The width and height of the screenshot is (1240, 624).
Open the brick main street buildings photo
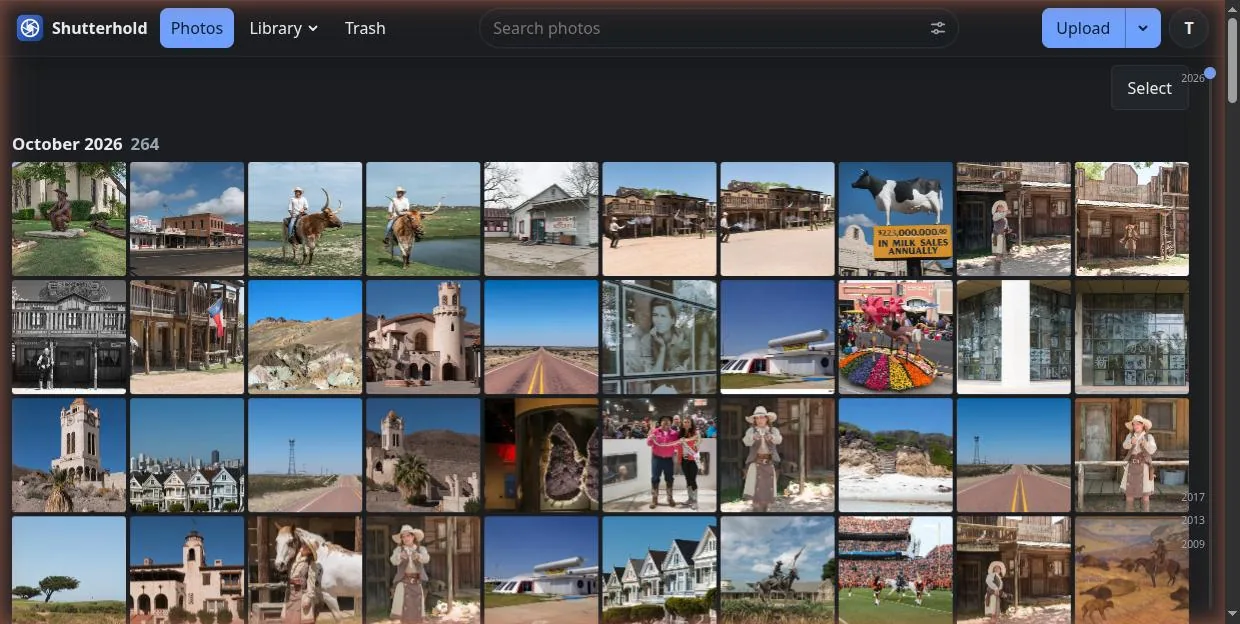(x=187, y=219)
